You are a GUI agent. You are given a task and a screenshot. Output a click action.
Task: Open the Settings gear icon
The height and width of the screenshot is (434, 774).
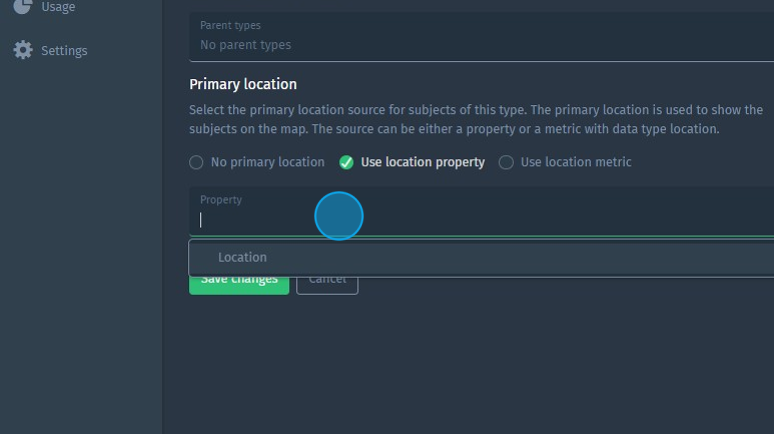pos(22,50)
